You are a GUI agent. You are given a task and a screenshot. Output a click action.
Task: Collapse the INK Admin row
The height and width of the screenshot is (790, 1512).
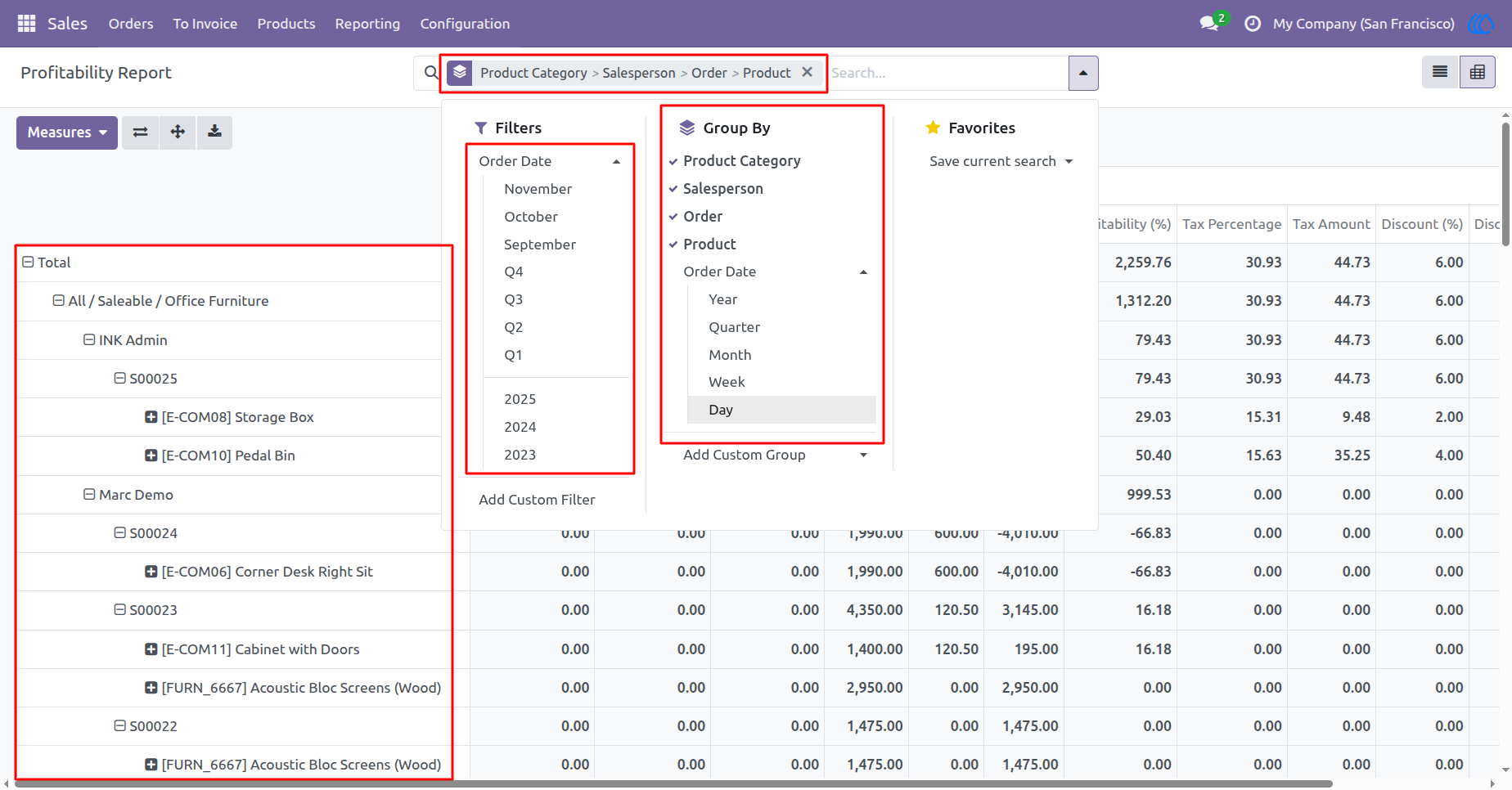click(x=89, y=339)
